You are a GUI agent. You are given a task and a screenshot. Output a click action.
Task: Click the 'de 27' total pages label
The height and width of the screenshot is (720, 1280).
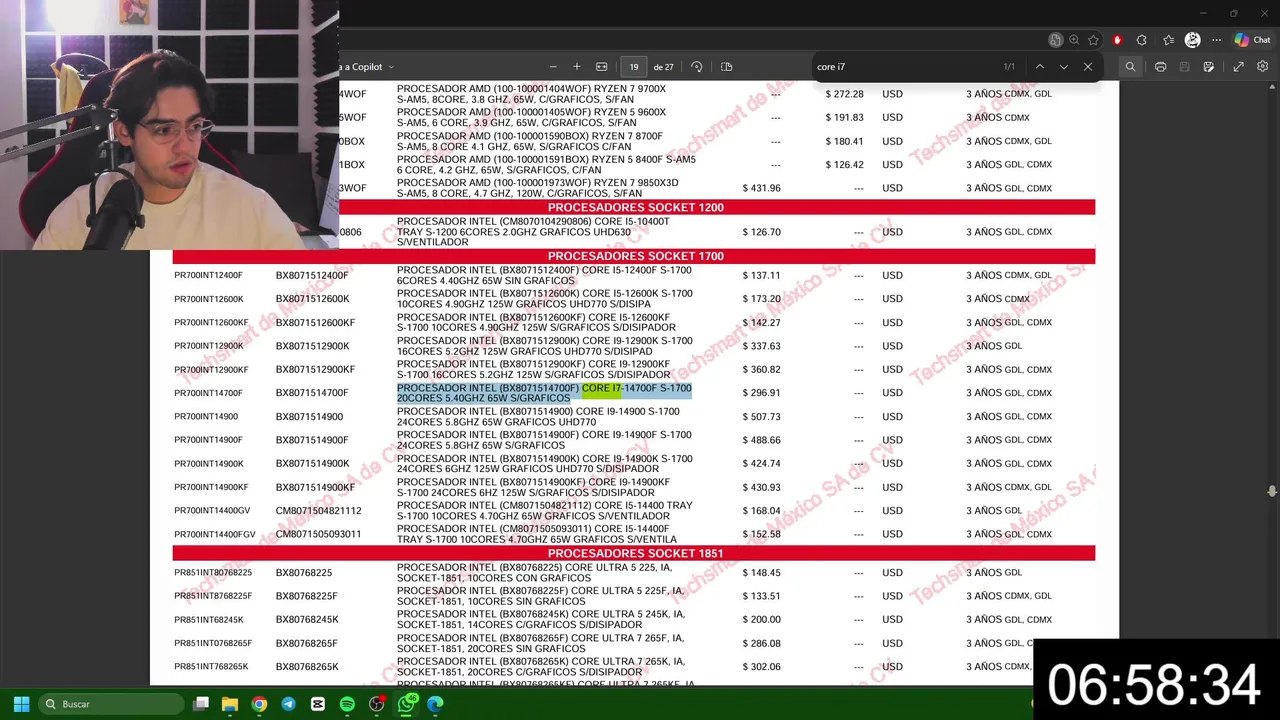(664, 67)
